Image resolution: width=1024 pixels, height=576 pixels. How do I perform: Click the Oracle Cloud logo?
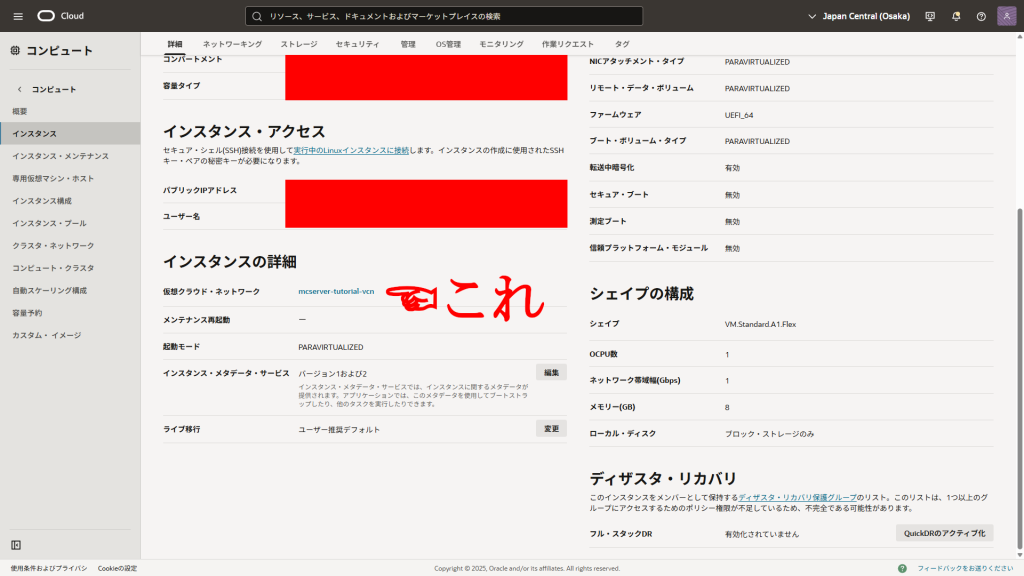tap(60, 16)
